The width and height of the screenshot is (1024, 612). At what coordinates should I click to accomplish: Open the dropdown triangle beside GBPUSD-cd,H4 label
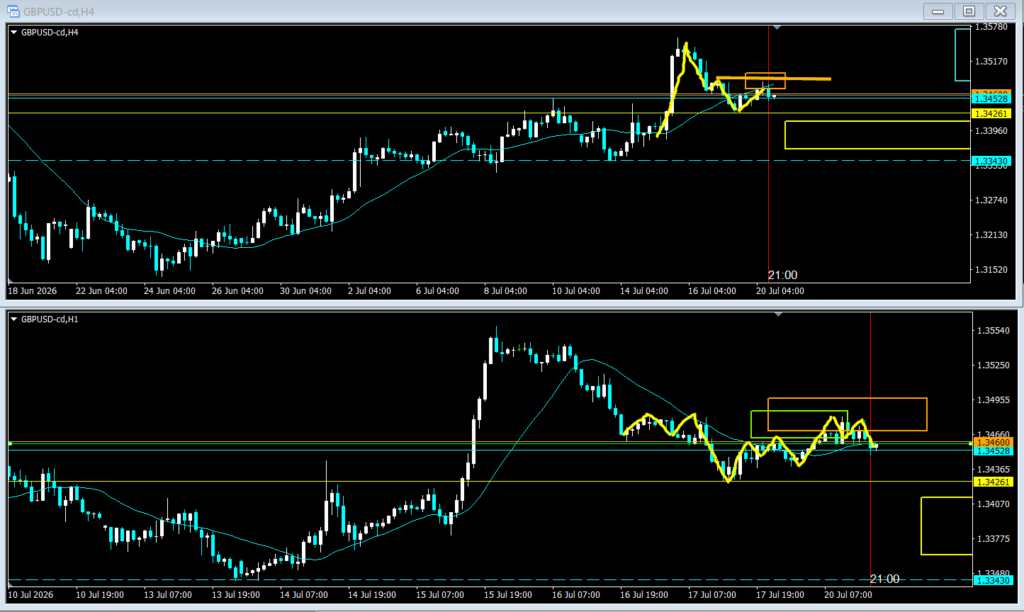14,32
